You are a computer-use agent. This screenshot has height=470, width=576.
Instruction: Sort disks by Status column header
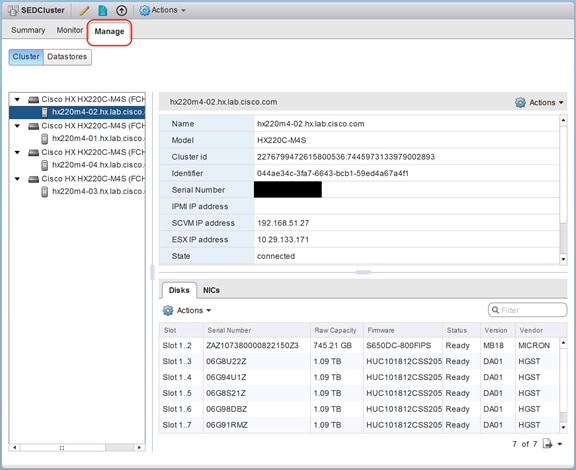461,330
